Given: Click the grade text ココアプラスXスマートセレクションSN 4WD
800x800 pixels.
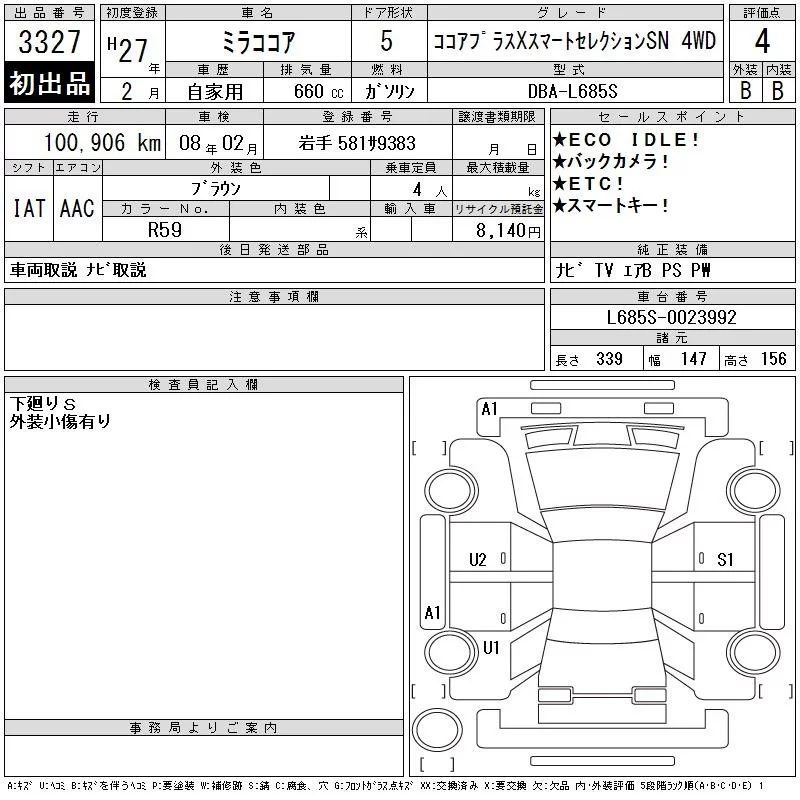Looking at the screenshot, I should (574, 41).
